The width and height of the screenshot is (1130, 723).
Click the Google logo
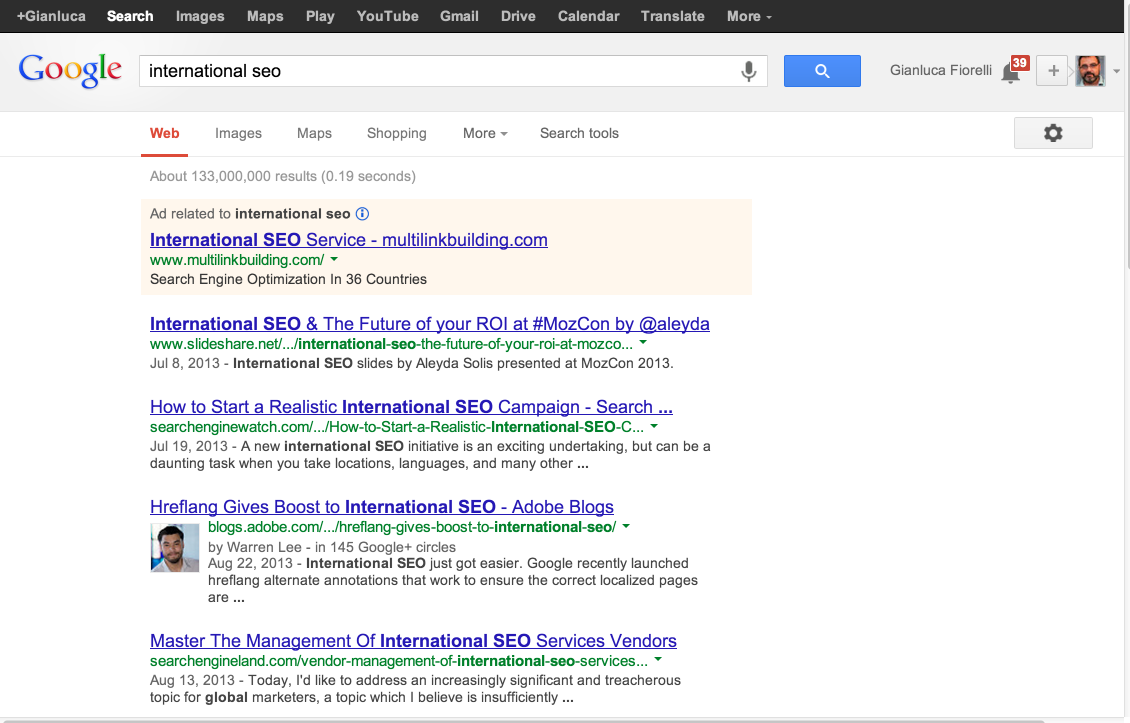(x=70, y=71)
